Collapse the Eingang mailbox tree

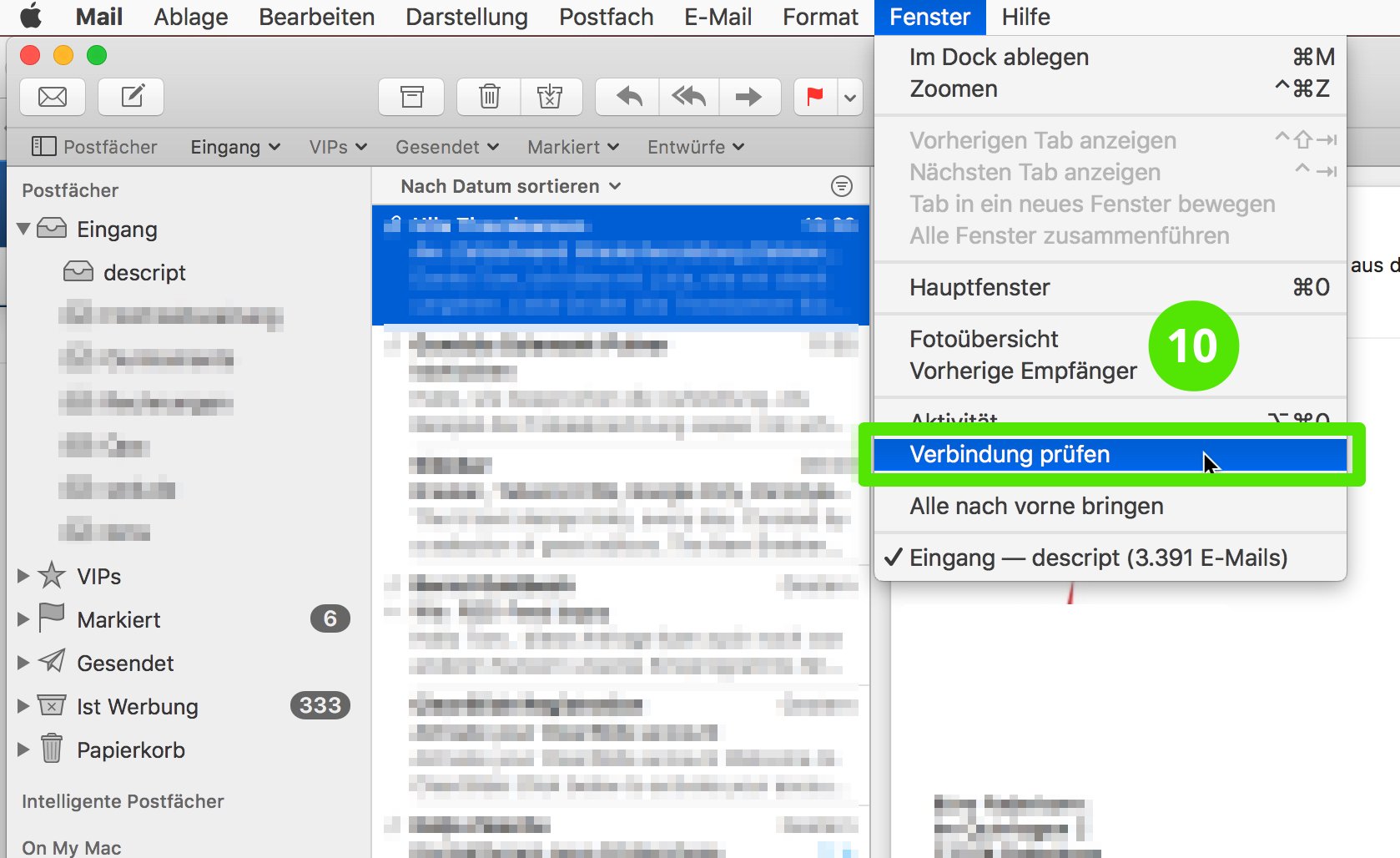pyautogui.click(x=23, y=229)
